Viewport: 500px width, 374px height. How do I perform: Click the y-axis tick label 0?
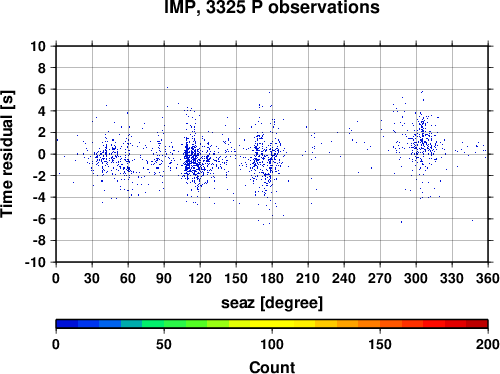(42, 154)
